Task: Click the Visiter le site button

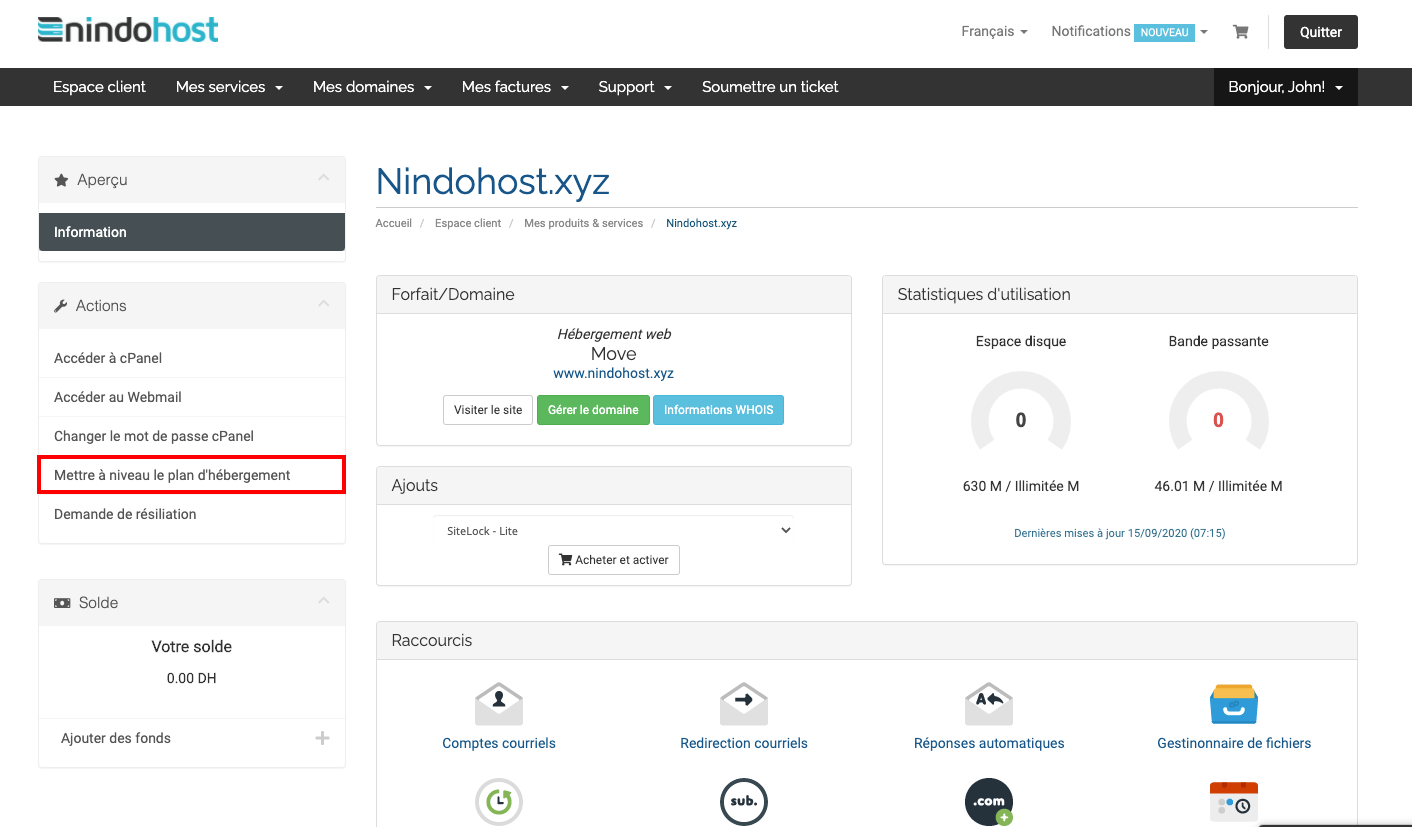Action: [488, 410]
